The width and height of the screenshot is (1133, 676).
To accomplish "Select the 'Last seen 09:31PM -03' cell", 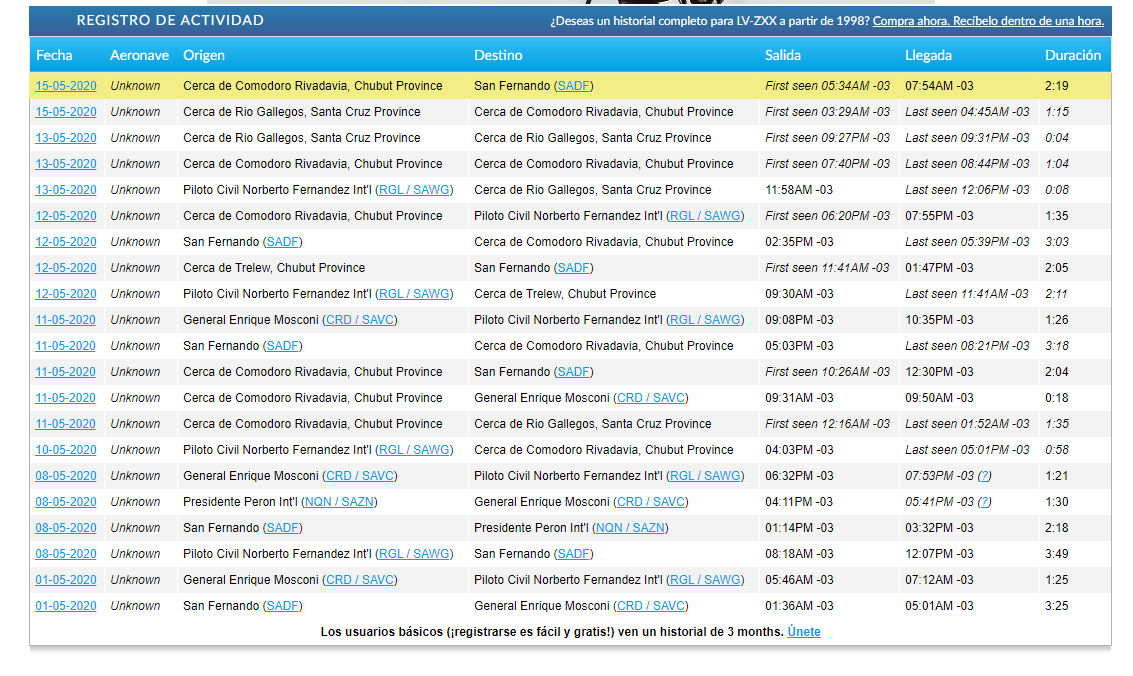I will [967, 138].
